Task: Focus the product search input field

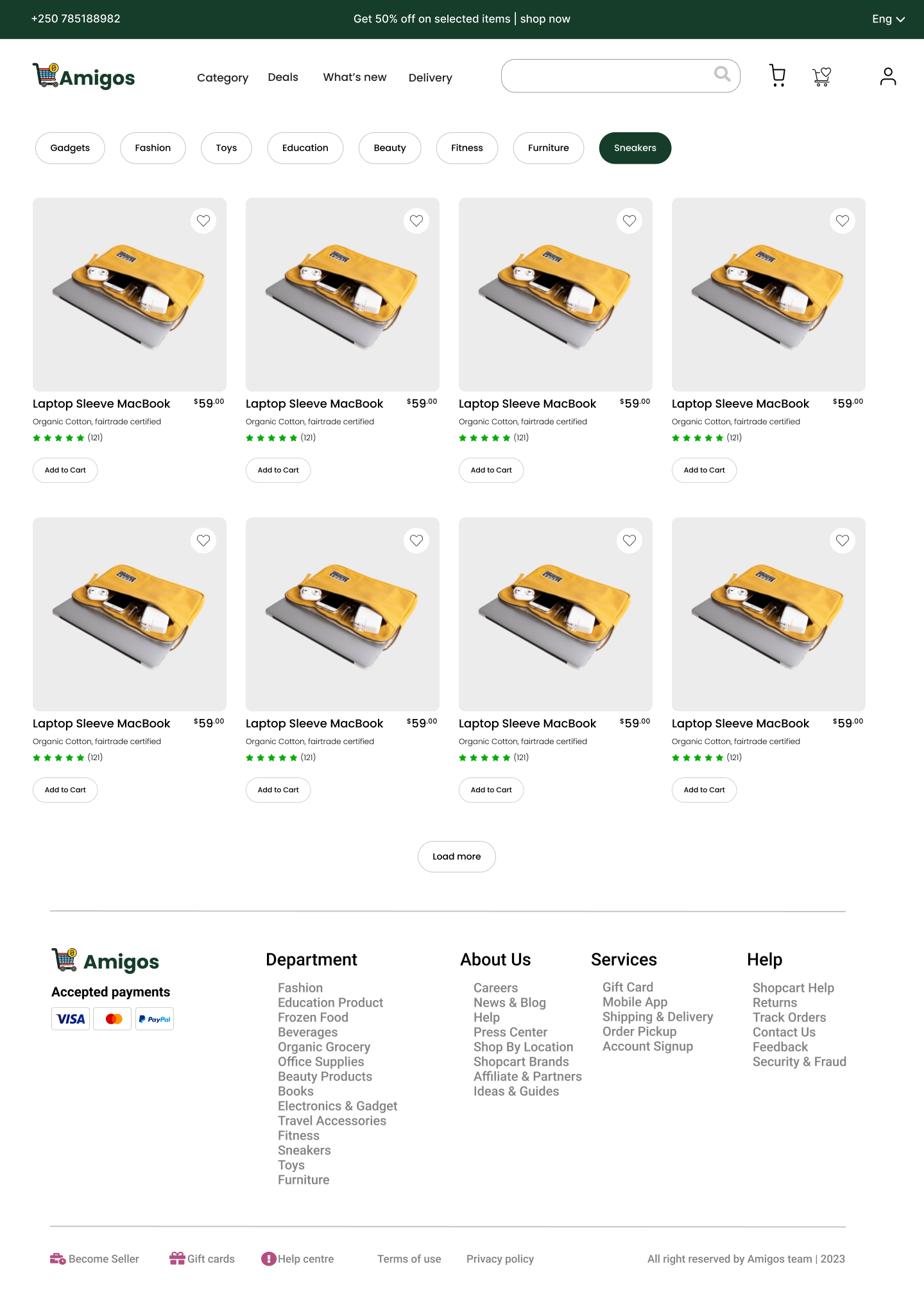Action: click(606, 76)
